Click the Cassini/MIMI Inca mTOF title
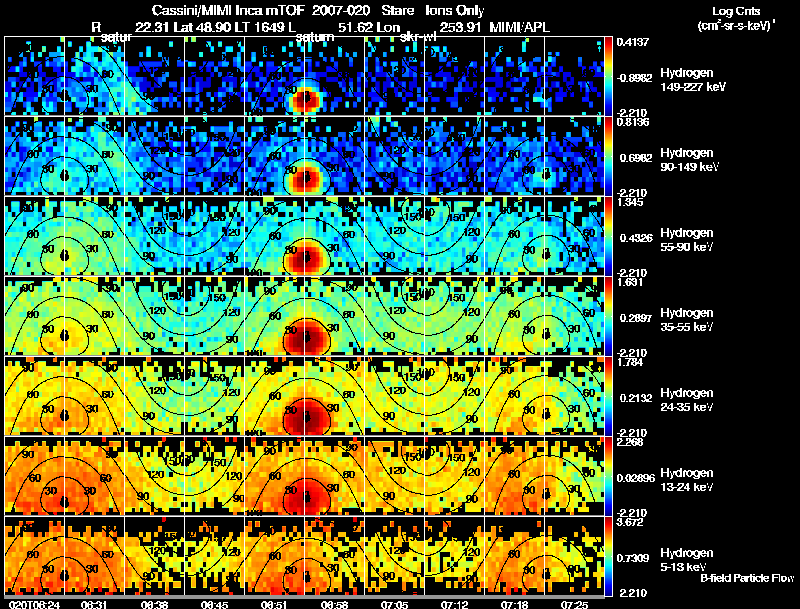Viewport: 800px width, 609px height. click(x=229, y=10)
